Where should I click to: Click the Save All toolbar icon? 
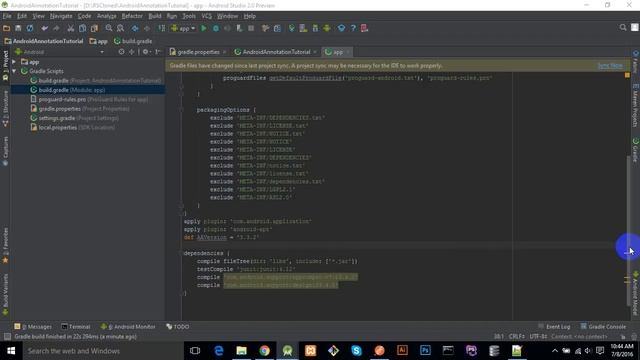point(18,28)
